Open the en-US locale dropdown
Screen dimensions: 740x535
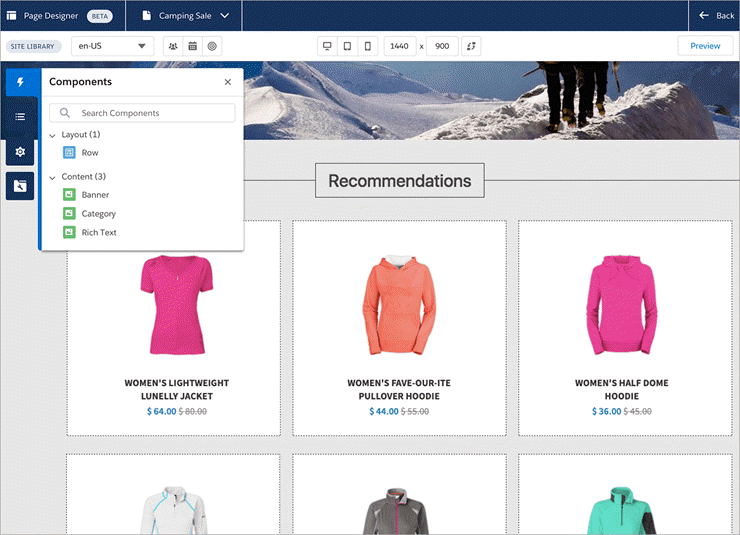[112, 46]
